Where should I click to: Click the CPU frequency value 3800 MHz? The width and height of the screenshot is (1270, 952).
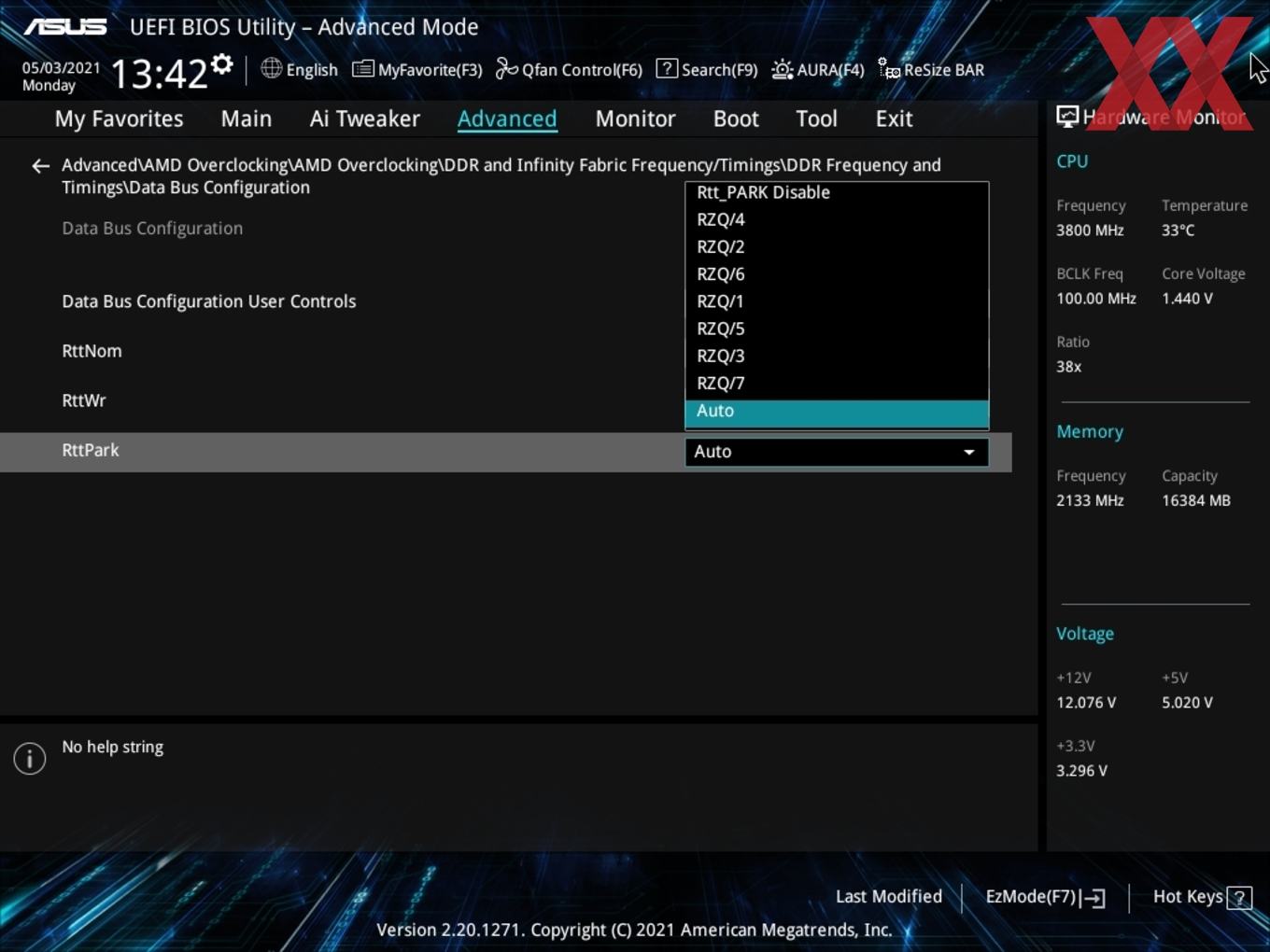1090,230
